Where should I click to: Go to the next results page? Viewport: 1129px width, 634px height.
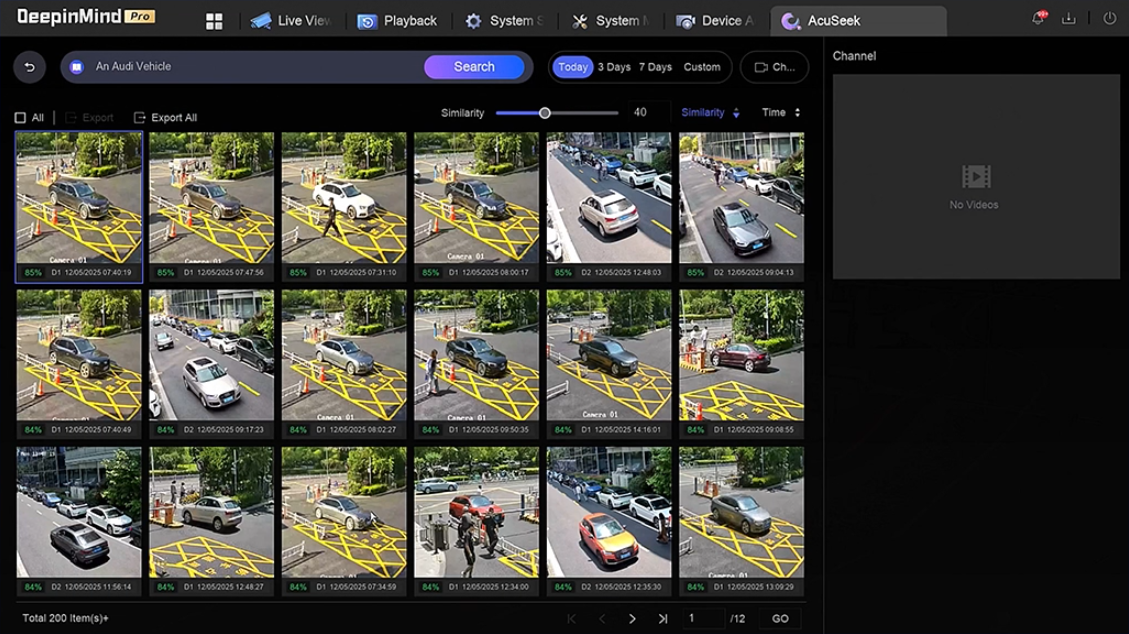click(x=632, y=619)
